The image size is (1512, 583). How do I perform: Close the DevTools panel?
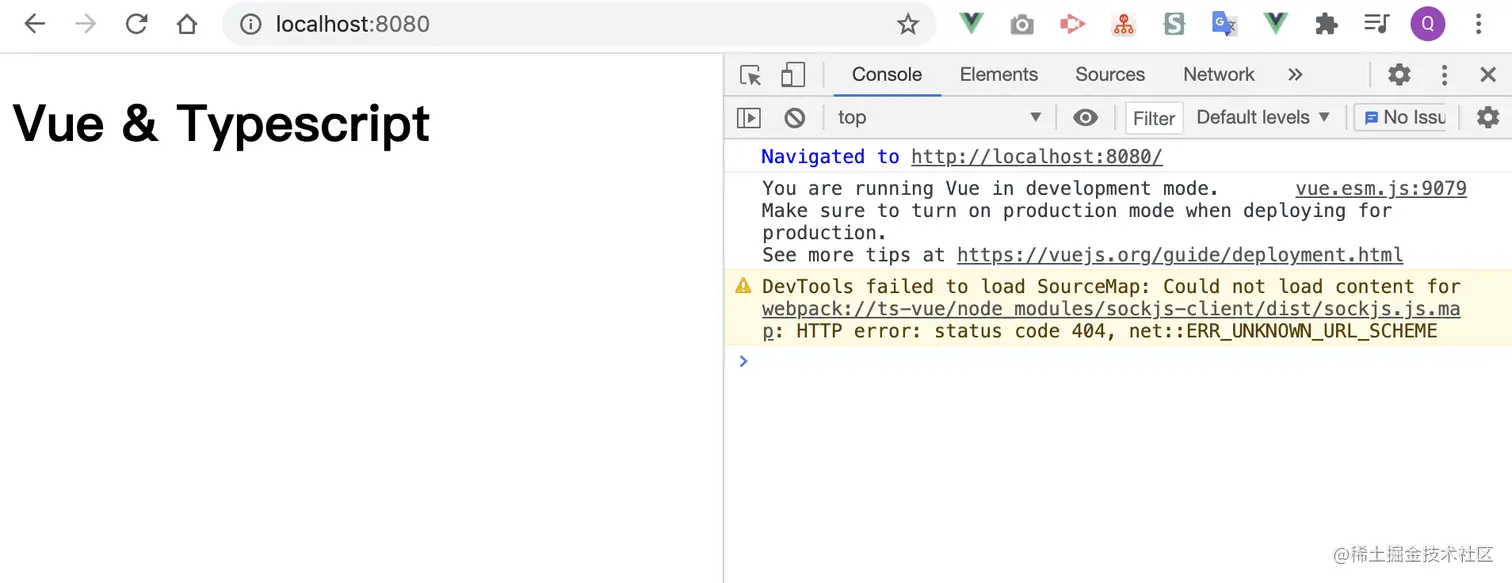1488,75
